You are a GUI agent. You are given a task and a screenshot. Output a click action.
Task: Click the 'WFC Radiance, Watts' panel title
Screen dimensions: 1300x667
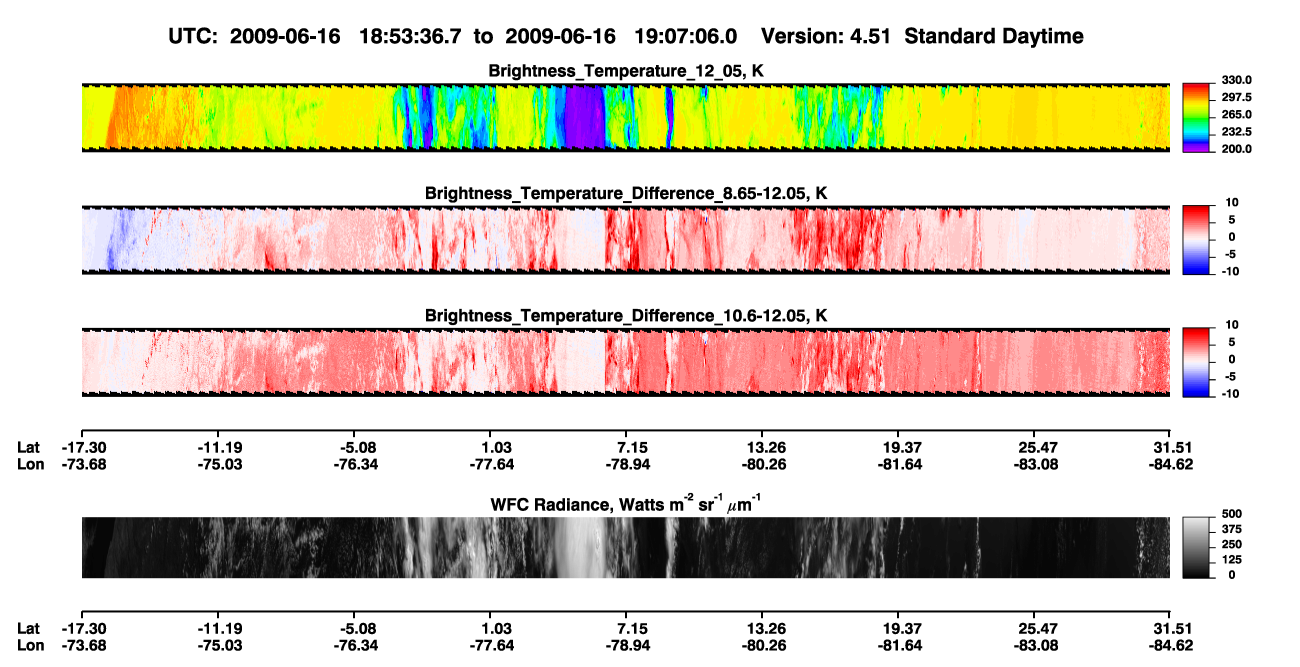click(x=626, y=503)
